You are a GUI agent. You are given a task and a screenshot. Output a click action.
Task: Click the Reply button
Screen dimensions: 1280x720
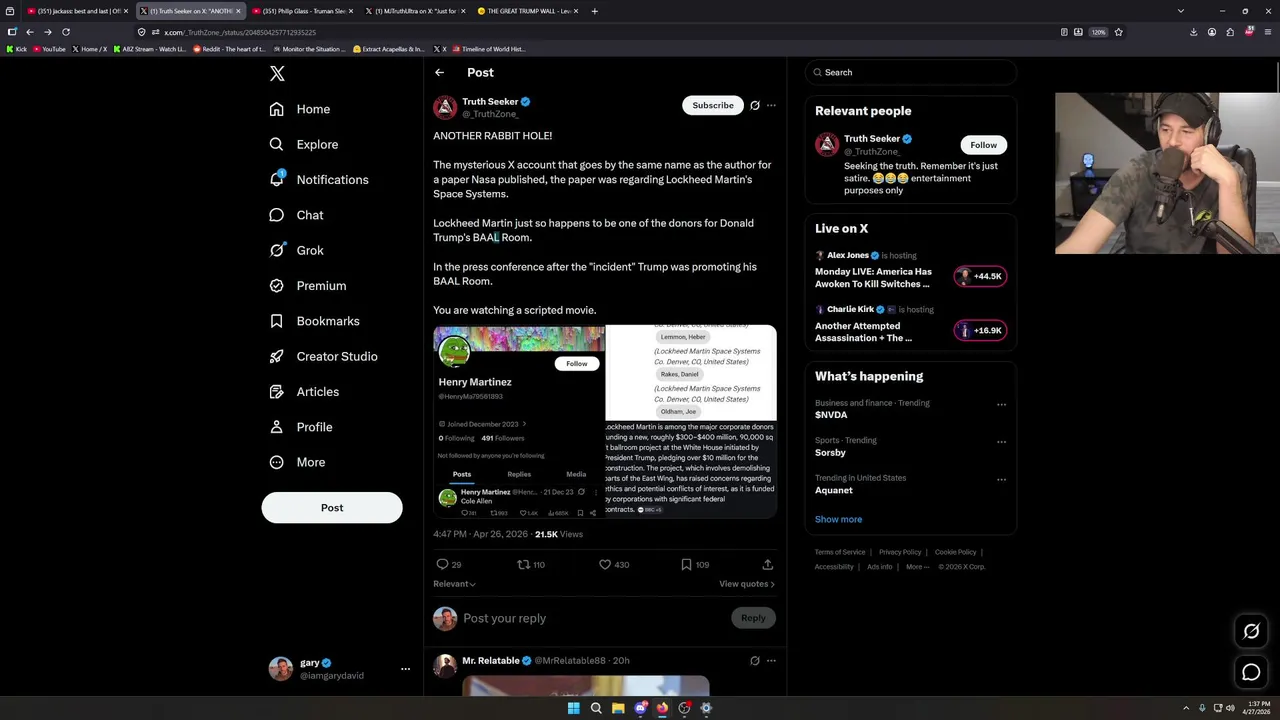pos(753,618)
